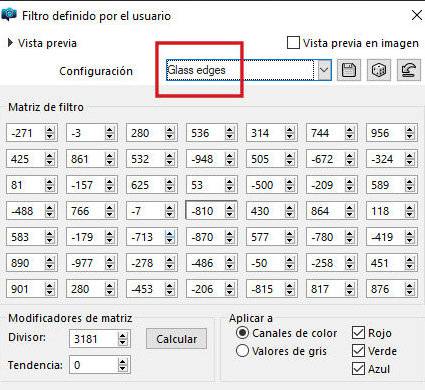Select the Canales de color radio button
Screen dimensions: 425x390
242,333
